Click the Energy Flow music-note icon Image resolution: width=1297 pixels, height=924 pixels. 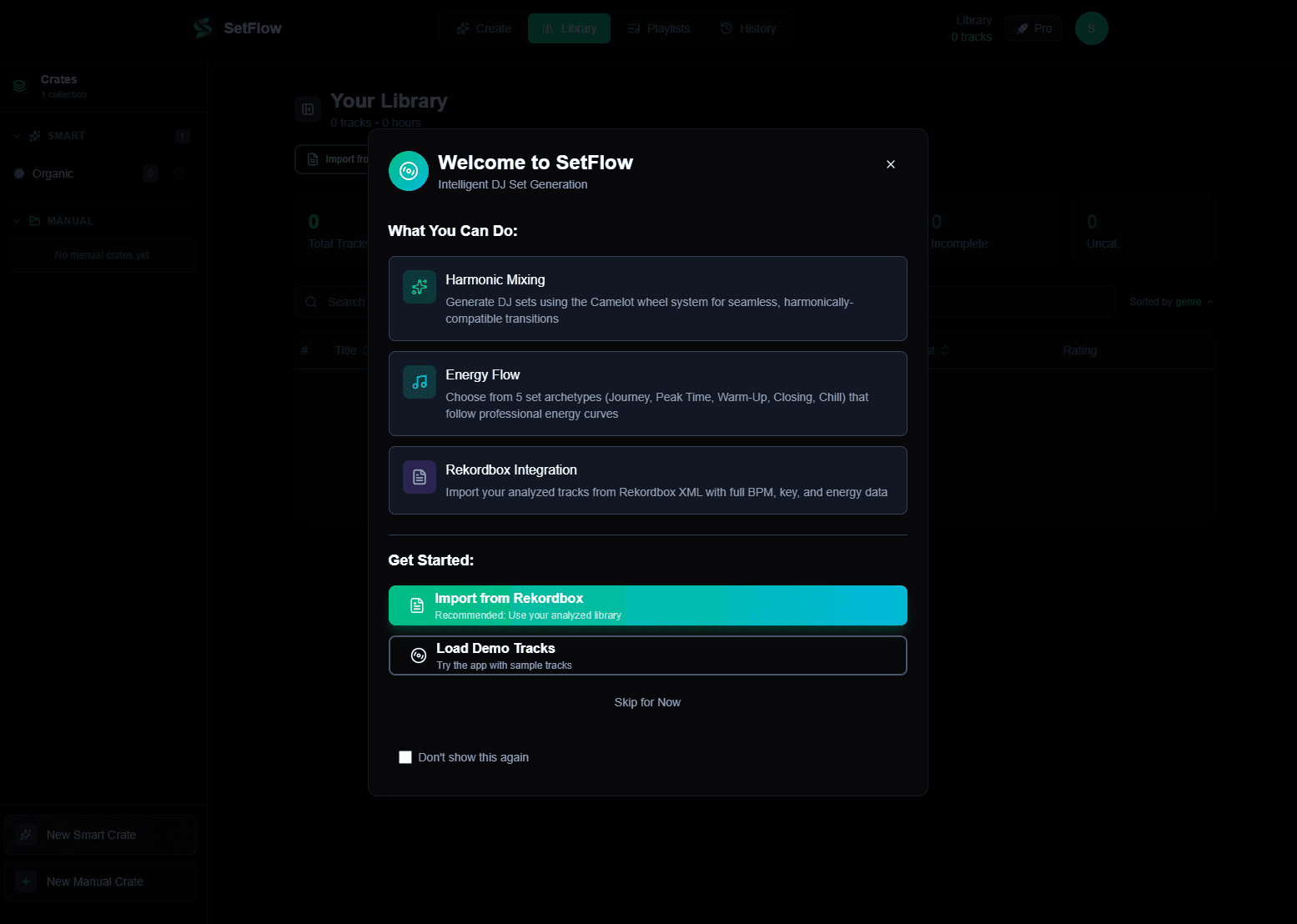pyautogui.click(x=419, y=381)
